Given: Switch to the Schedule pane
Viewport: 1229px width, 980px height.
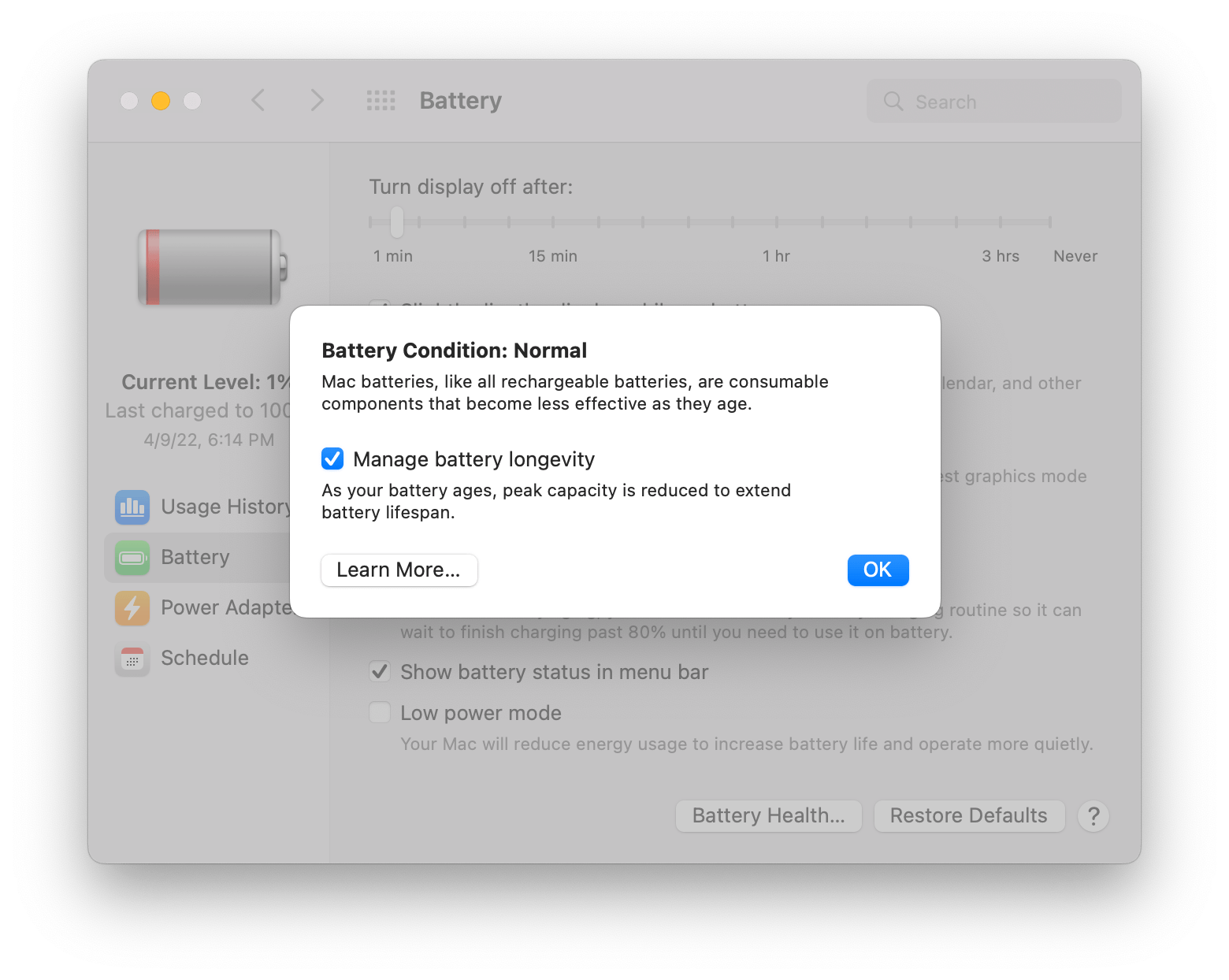Looking at the screenshot, I should tap(204, 659).
